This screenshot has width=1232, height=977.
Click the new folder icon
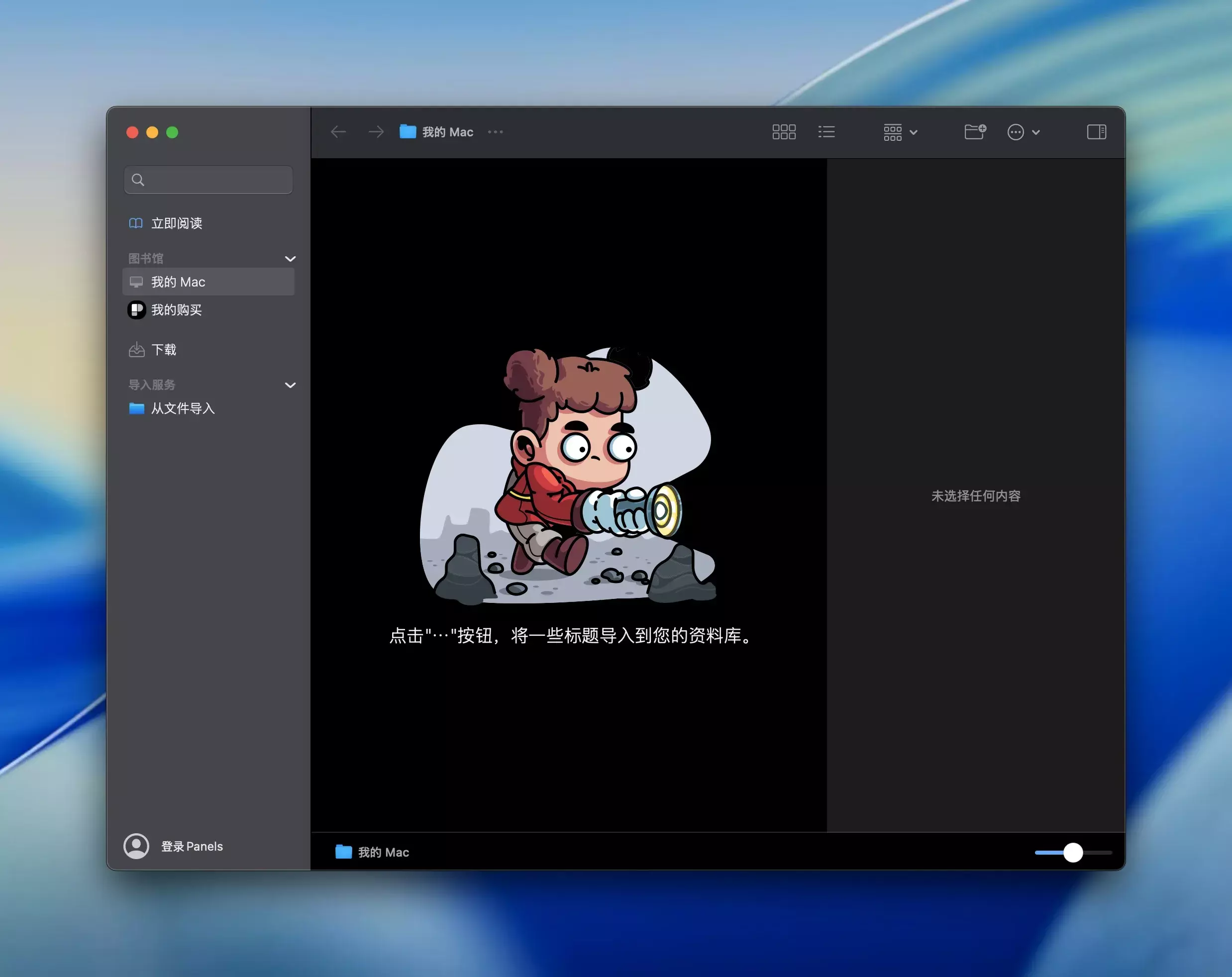tap(974, 132)
